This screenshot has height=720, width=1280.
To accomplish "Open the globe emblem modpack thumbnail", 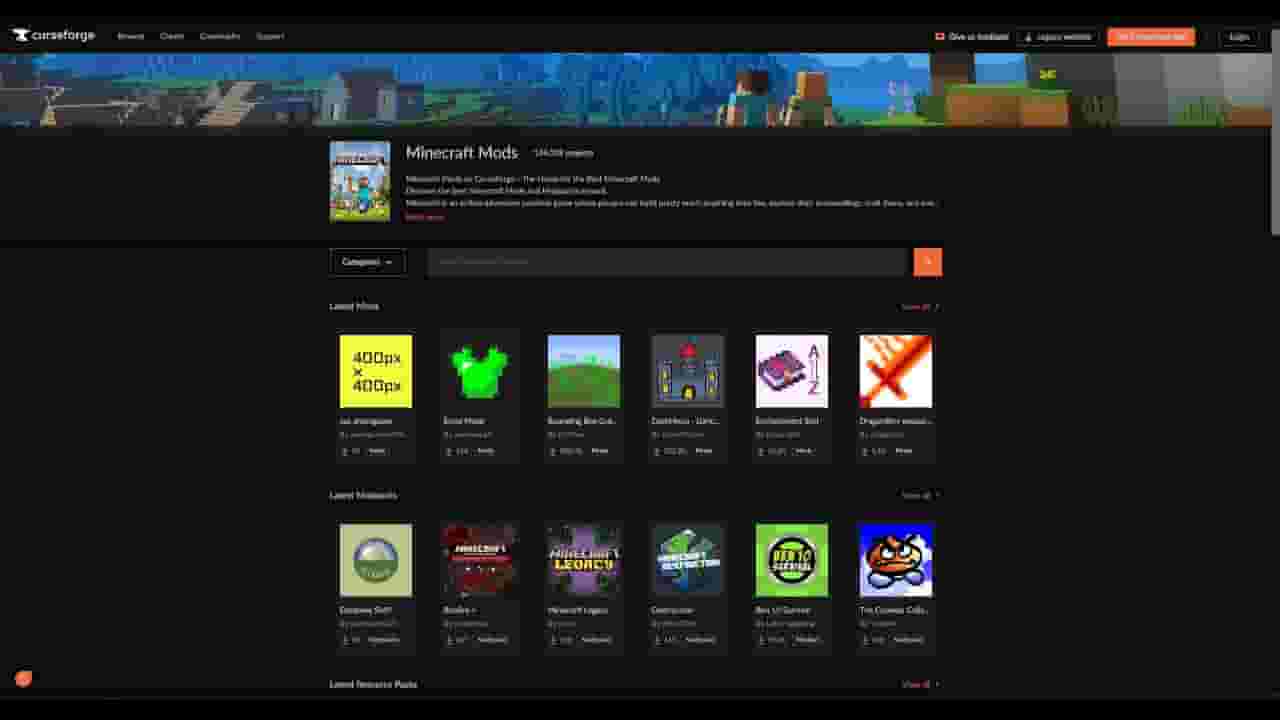I will point(376,560).
